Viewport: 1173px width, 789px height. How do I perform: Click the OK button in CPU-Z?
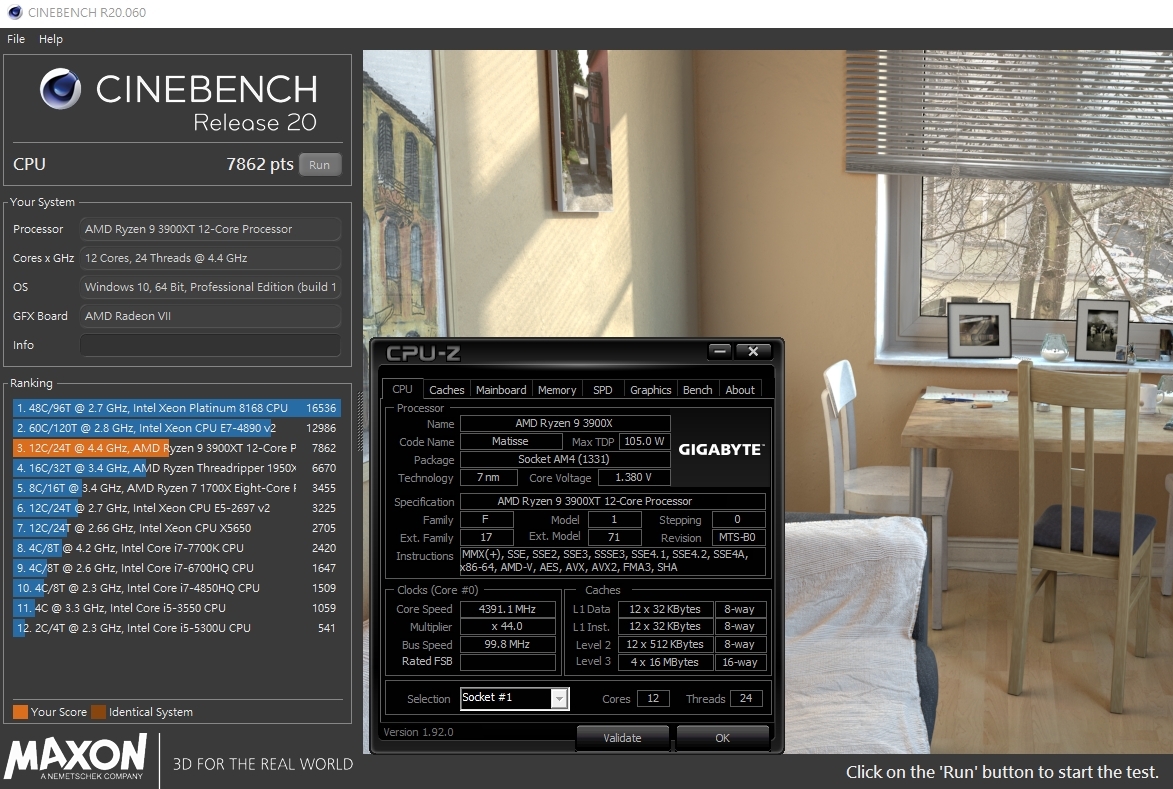click(723, 738)
